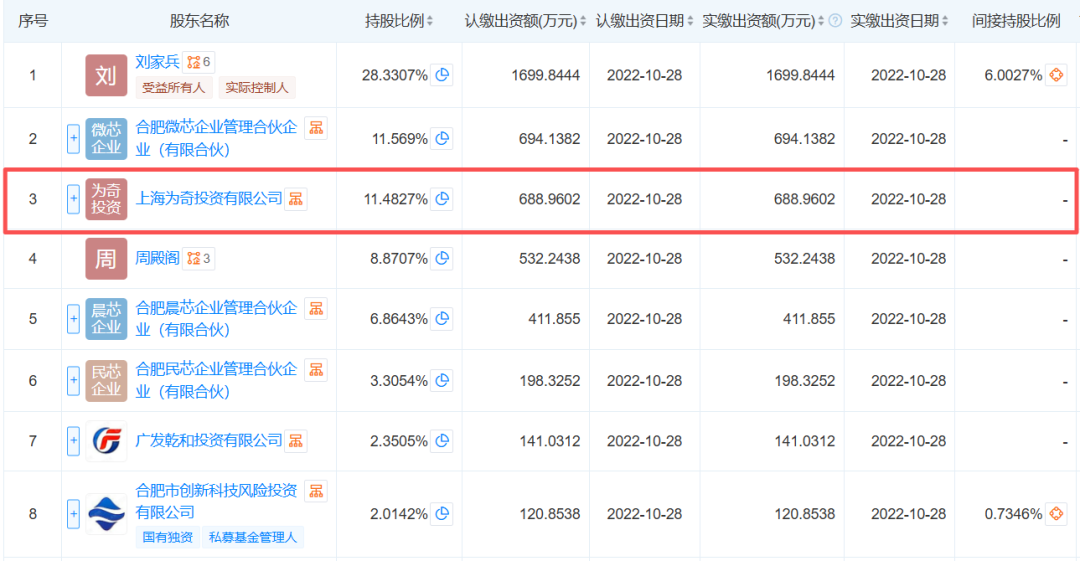Open equity structure icon beside 广发乾和投资有限公司
Viewport: 1080px width, 561px height.
[x=296, y=441]
